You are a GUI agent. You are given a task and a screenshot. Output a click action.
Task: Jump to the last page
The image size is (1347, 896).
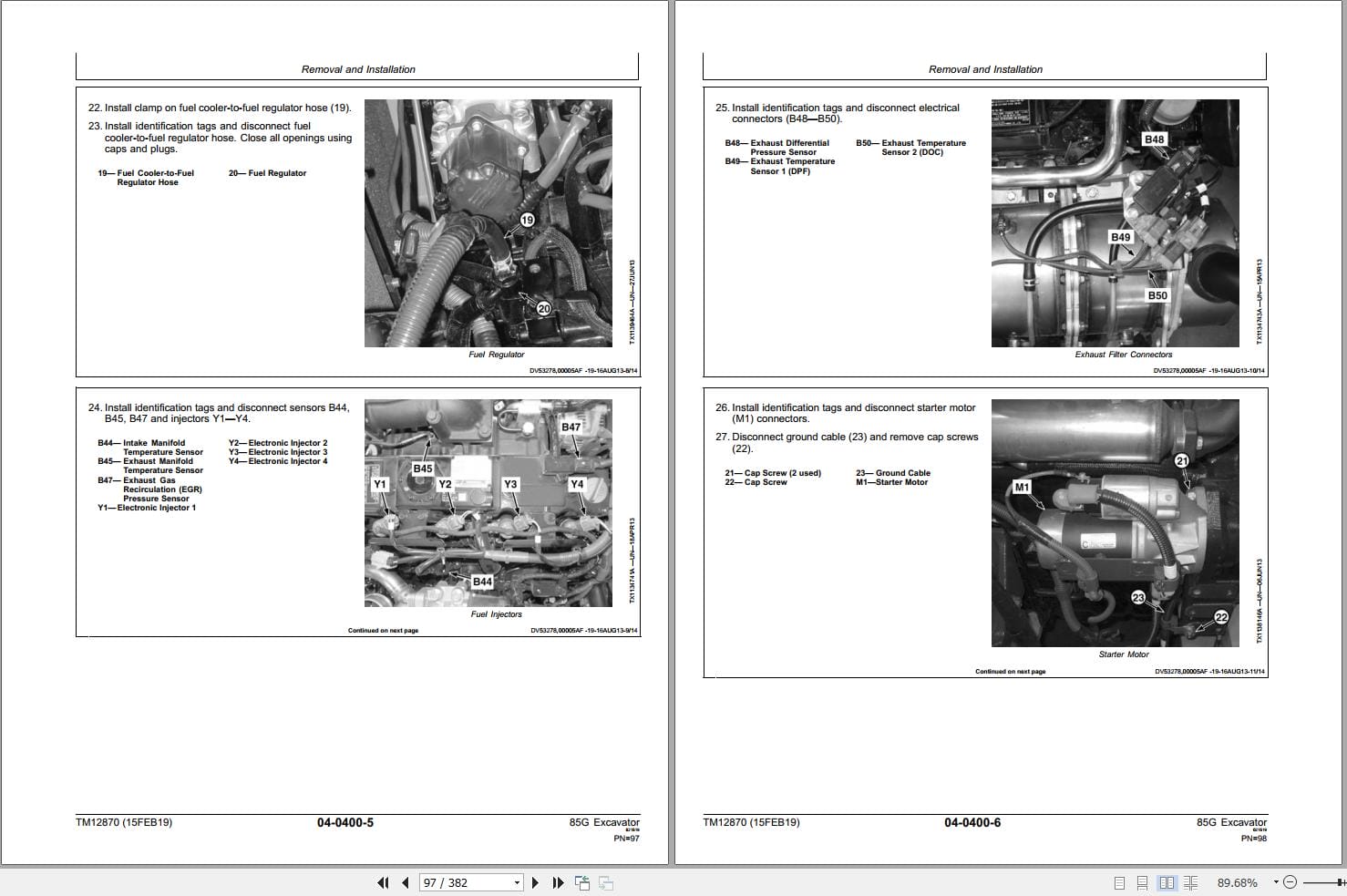[x=559, y=882]
